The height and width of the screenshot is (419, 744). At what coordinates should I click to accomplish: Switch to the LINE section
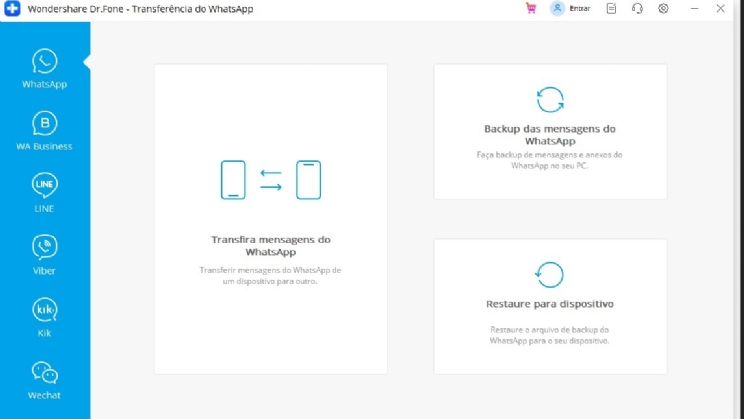click(x=45, y=193)
